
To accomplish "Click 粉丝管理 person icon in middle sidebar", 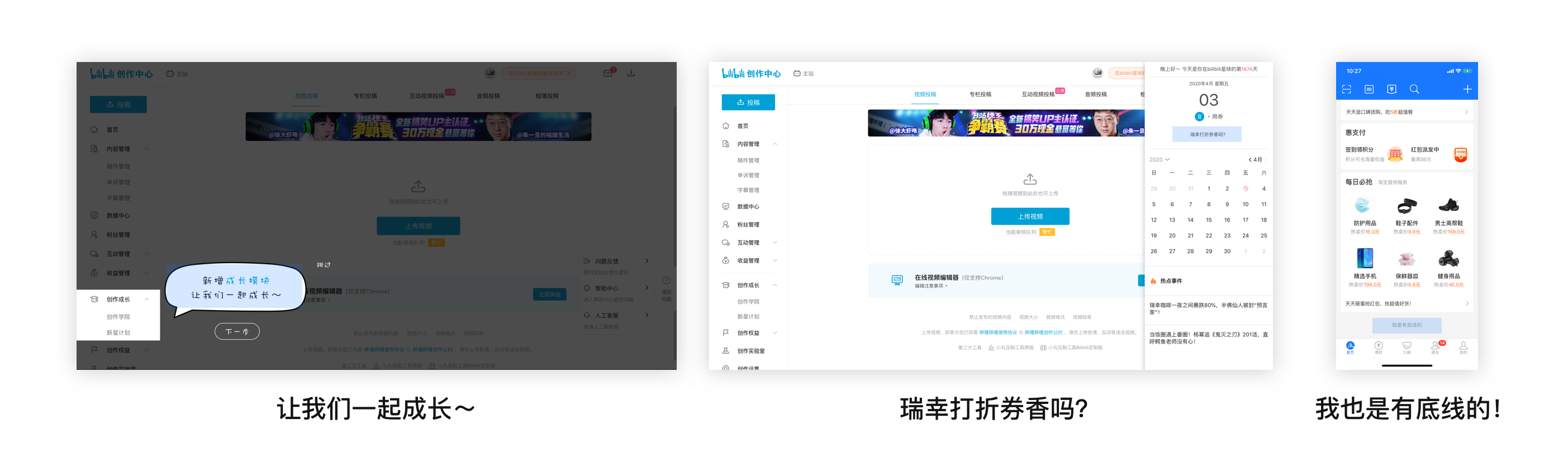I will point(725,224).
